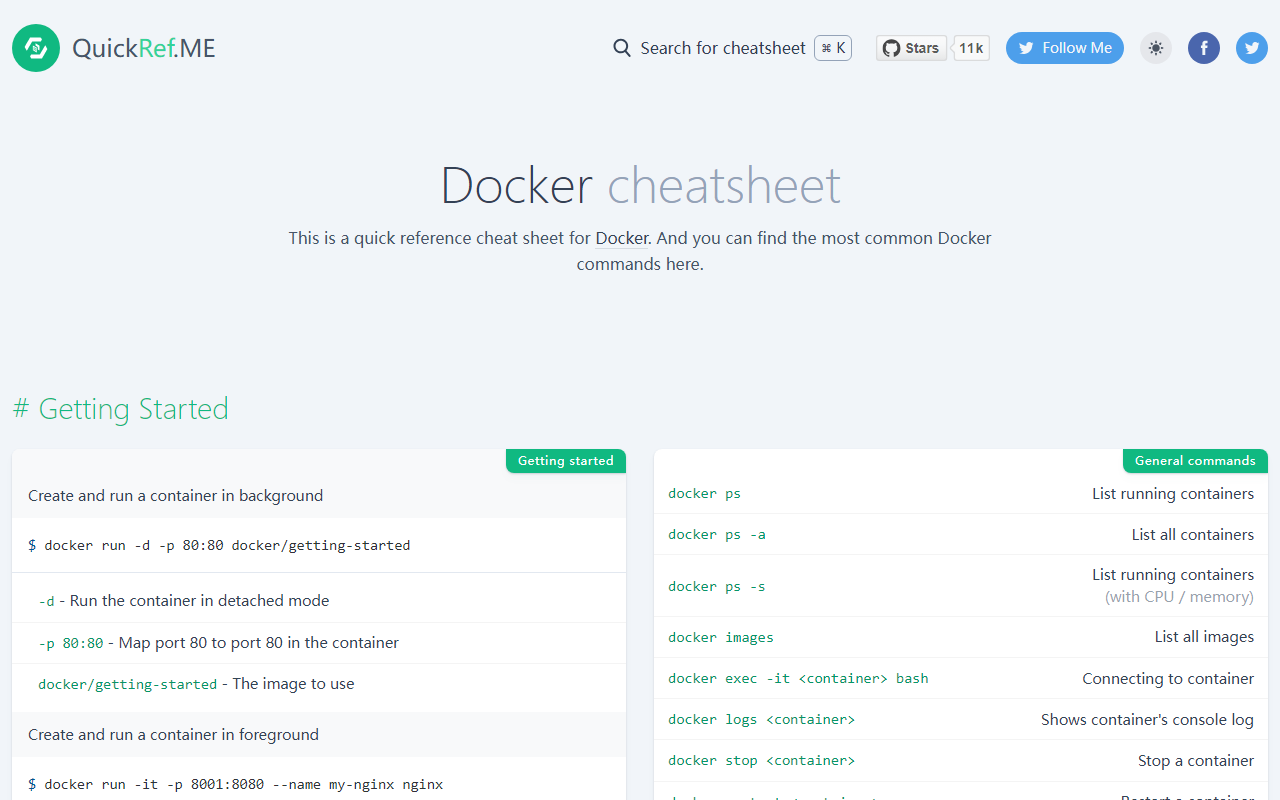The image size is (1280, 800).
Task: Open the Search for cheatsheet field
Action: (x=732, y=48)
